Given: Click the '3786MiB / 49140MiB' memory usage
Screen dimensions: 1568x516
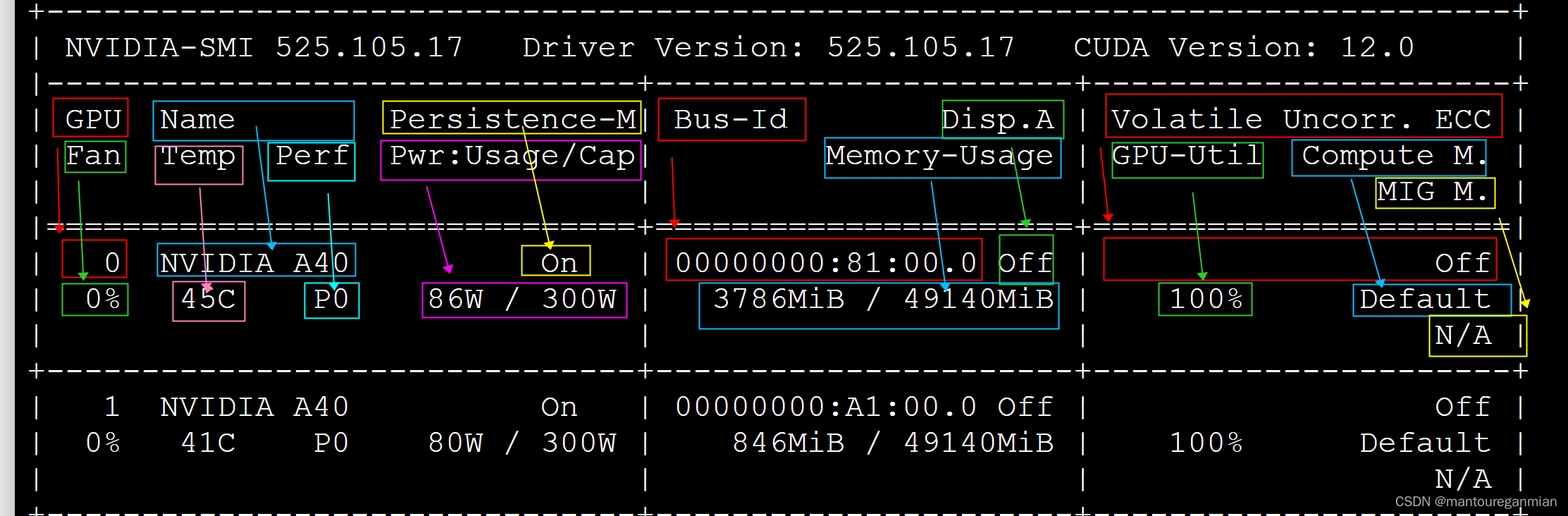Looking at the screenshot, I should point(883,300).
